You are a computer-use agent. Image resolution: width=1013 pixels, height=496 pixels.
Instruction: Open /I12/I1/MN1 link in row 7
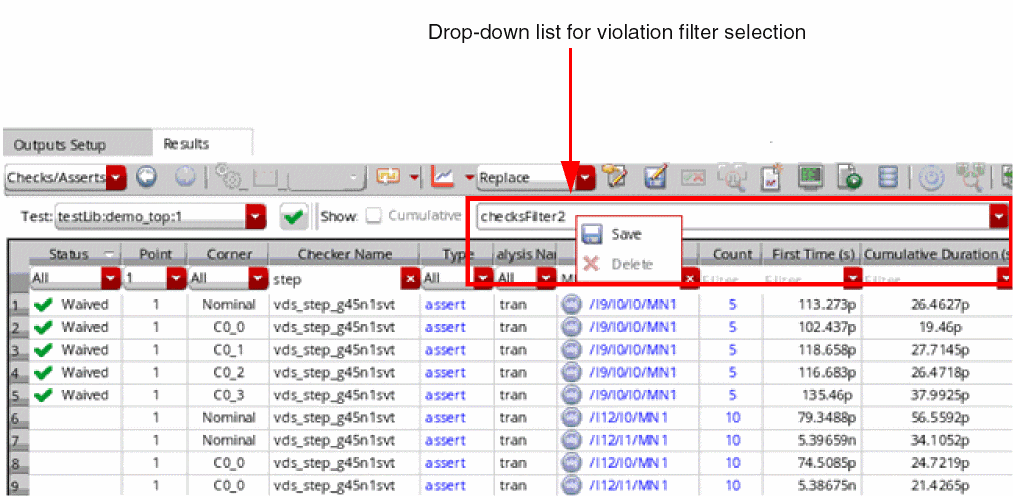click(629, 440)
